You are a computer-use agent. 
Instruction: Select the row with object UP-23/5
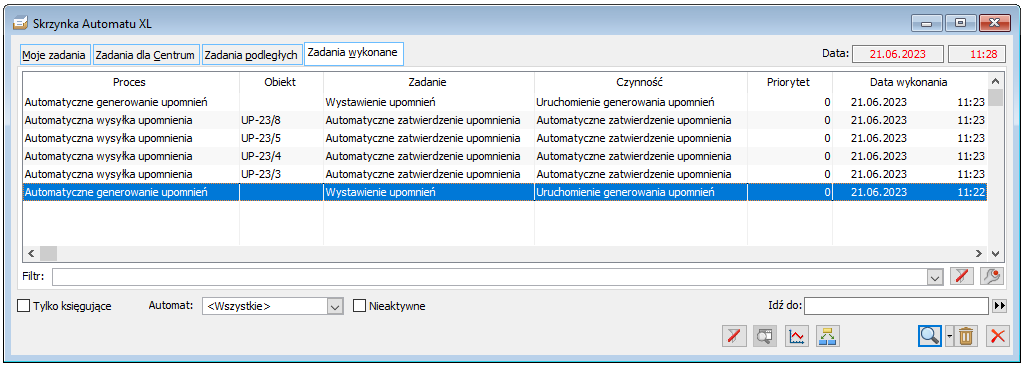pyautogui.click(x=505, y=139)
